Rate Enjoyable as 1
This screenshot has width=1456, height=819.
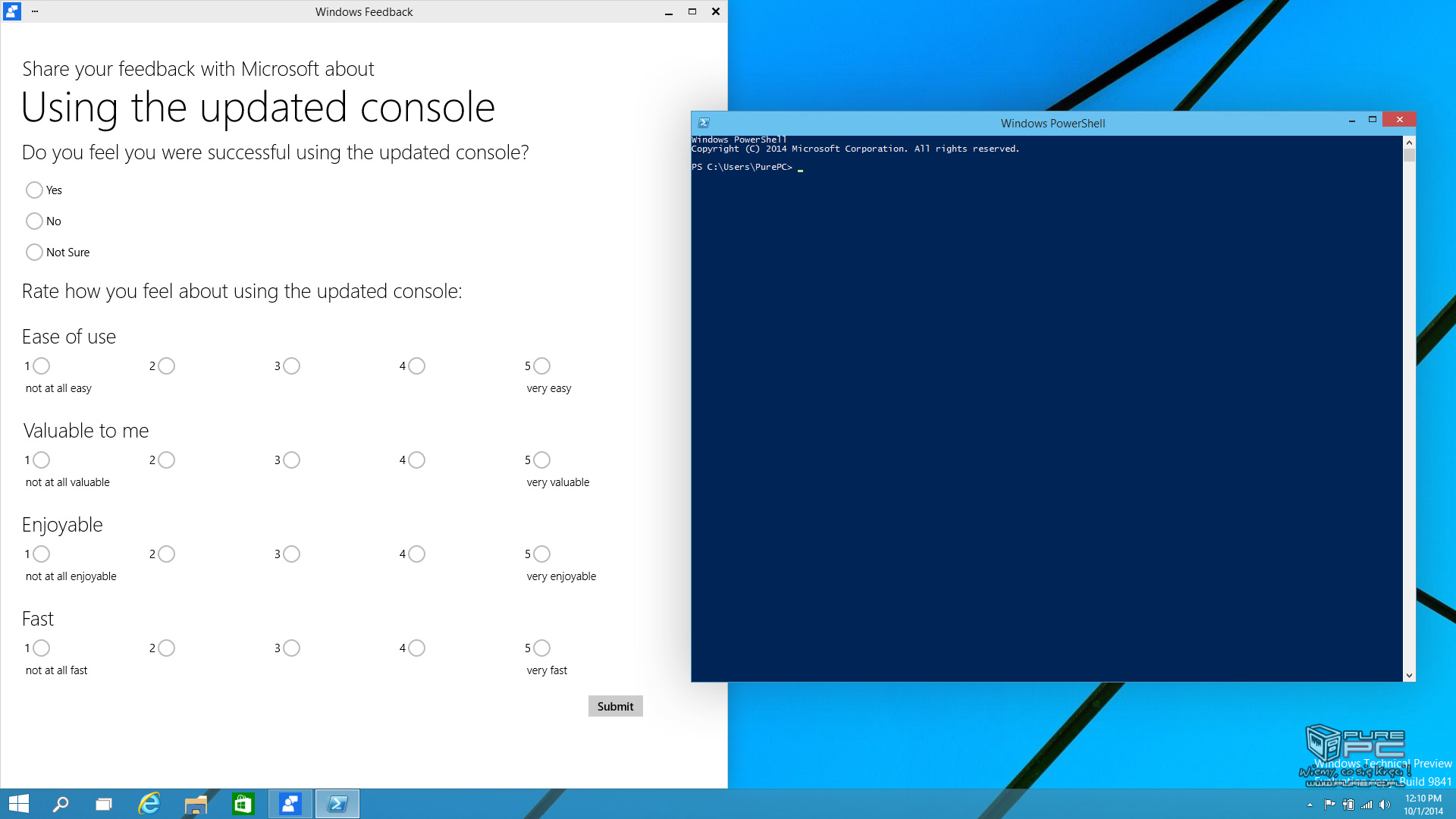42,554
